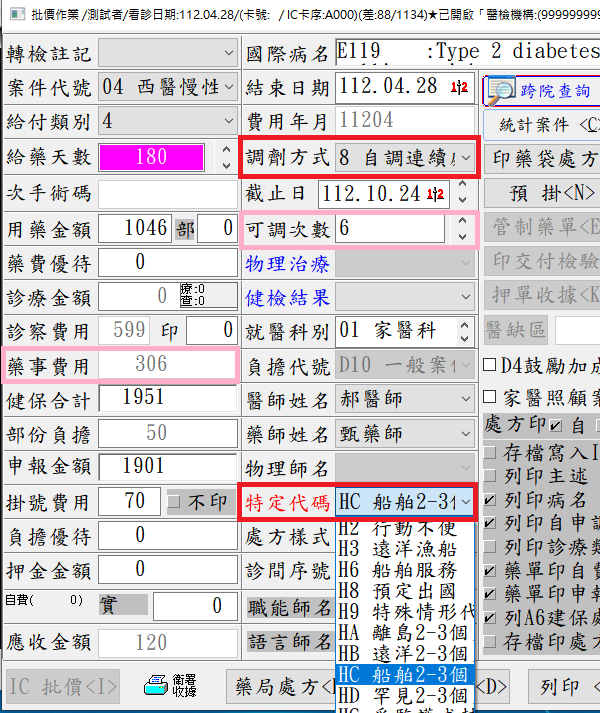The height and width of the screenshot is (713, 600).
Task: Open calendar icon beside 結束日期 date
Action: pos(461,87)
